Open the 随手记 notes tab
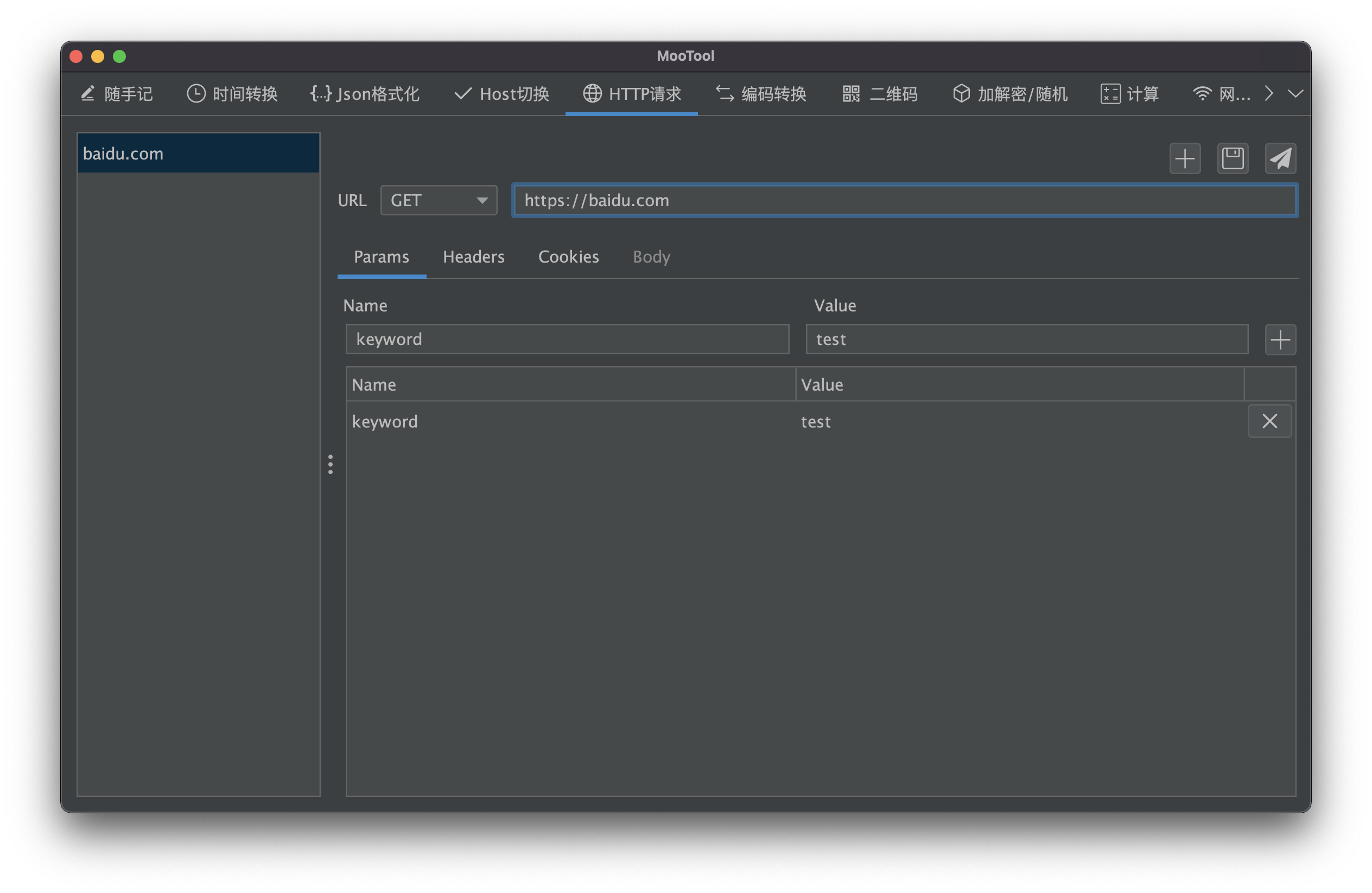The image size is (1372, 893). 117,94
